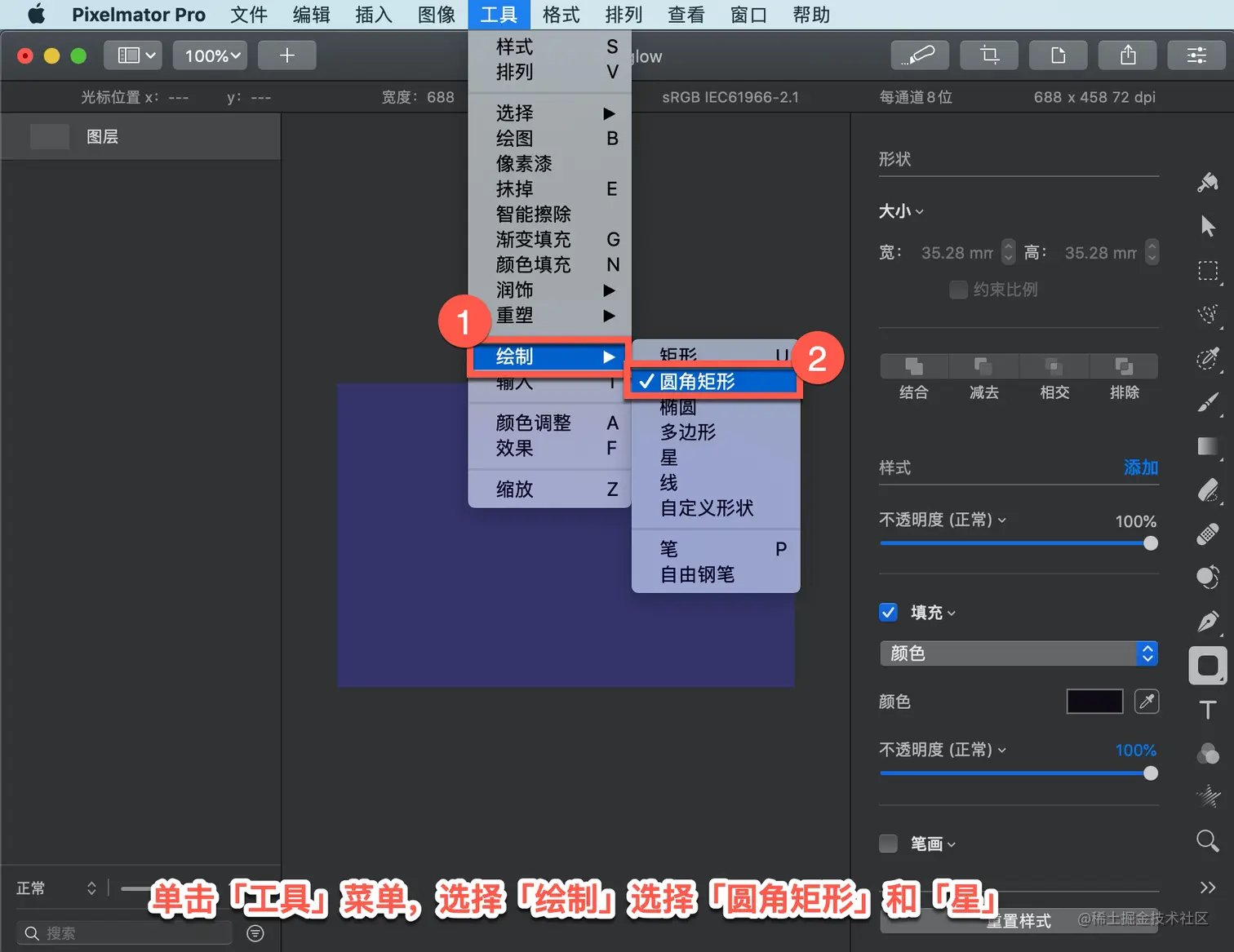This screenshot has height=952, width=1234.
Task: Open the 100% zoom dropdown
Action: [211, 55]
